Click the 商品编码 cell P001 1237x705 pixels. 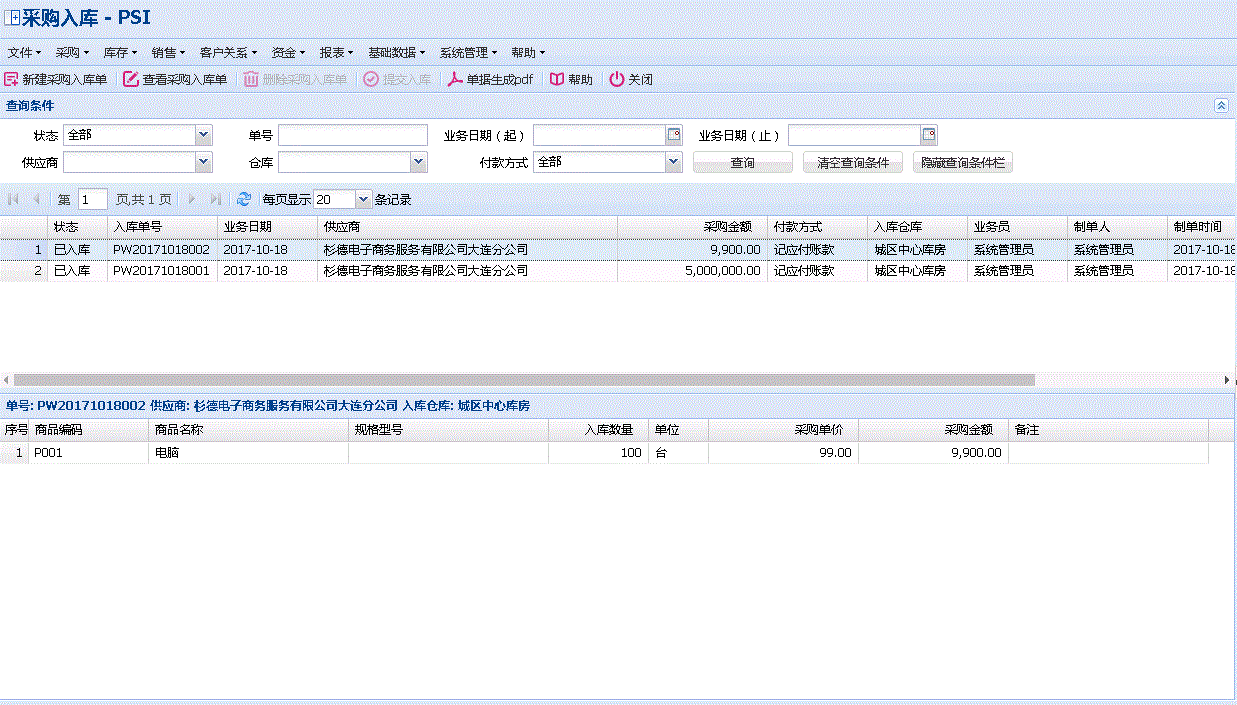point(89,453)
